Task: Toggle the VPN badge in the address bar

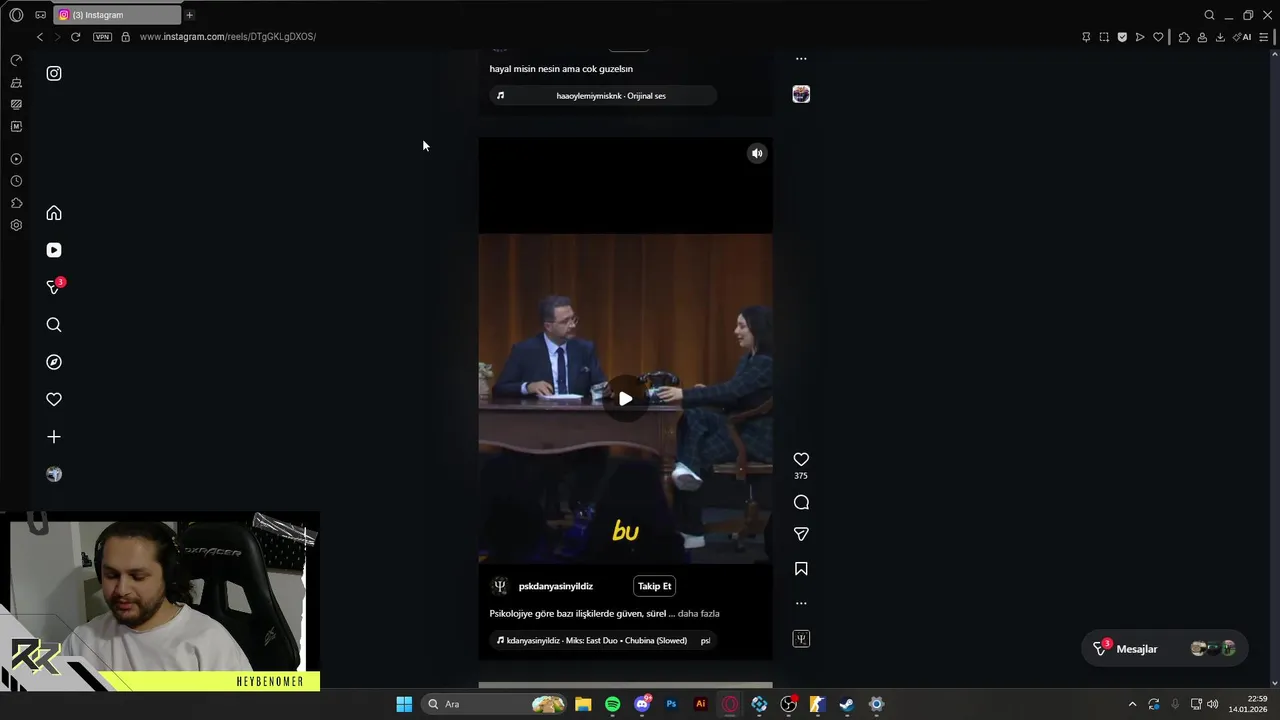Action: click(x=102, y=37)
